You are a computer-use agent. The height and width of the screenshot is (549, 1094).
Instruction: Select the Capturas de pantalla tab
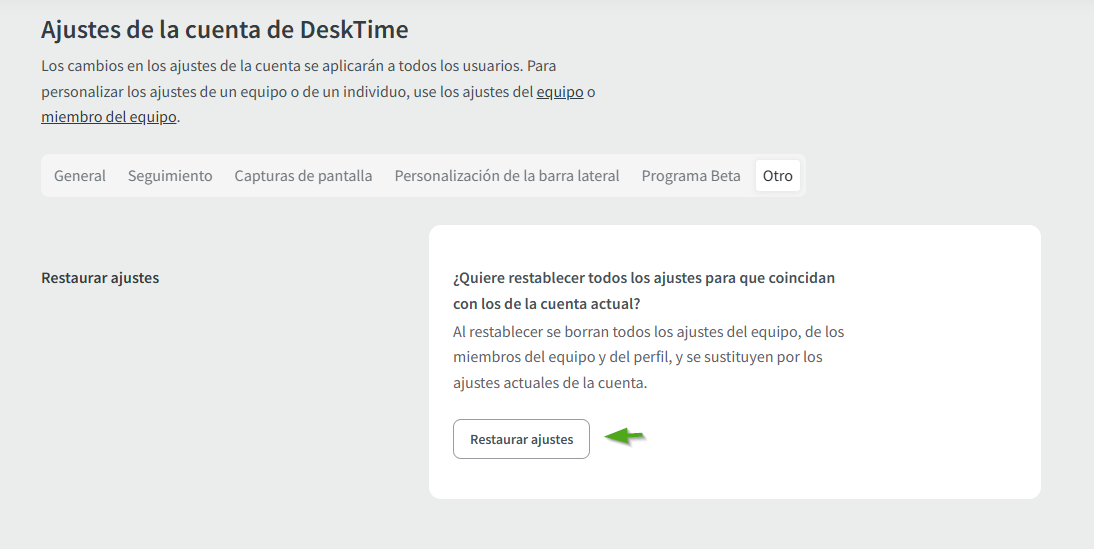(303, 176)
